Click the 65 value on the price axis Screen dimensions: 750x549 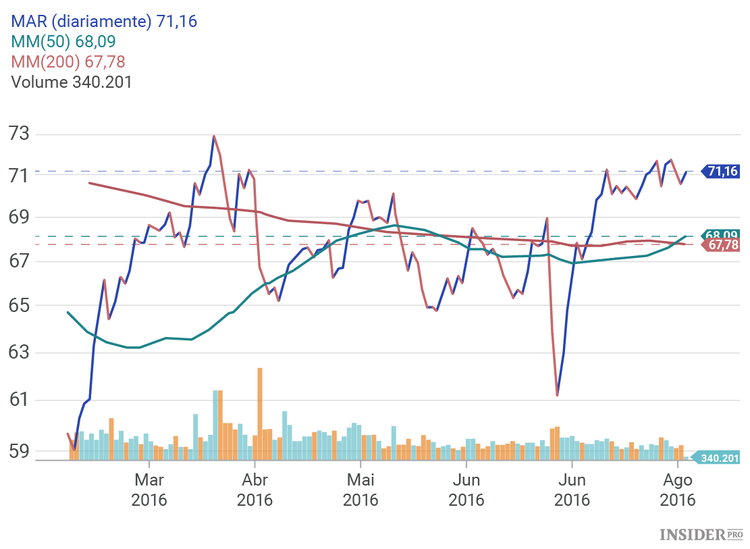19,306
